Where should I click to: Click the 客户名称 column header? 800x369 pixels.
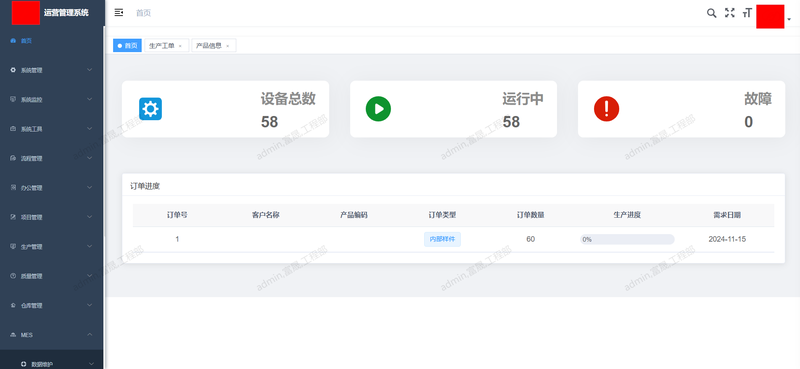tap(265, 215)
